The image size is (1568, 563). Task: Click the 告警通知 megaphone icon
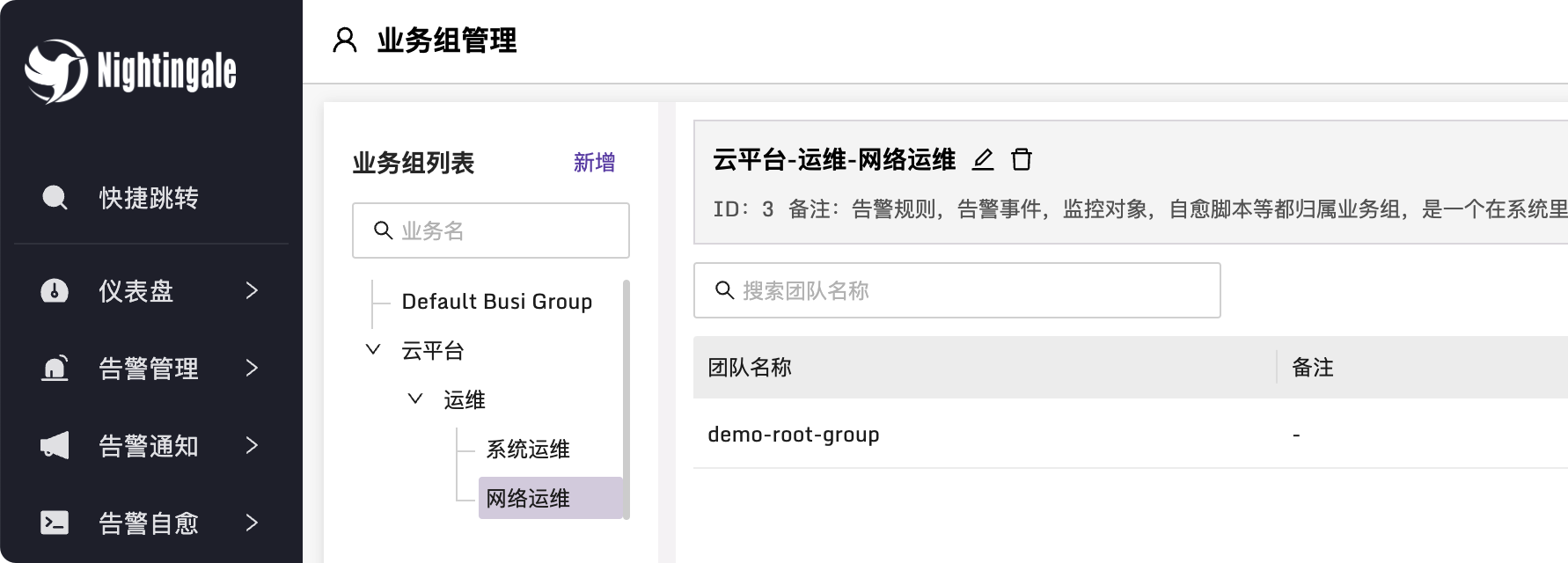[55, 445]
